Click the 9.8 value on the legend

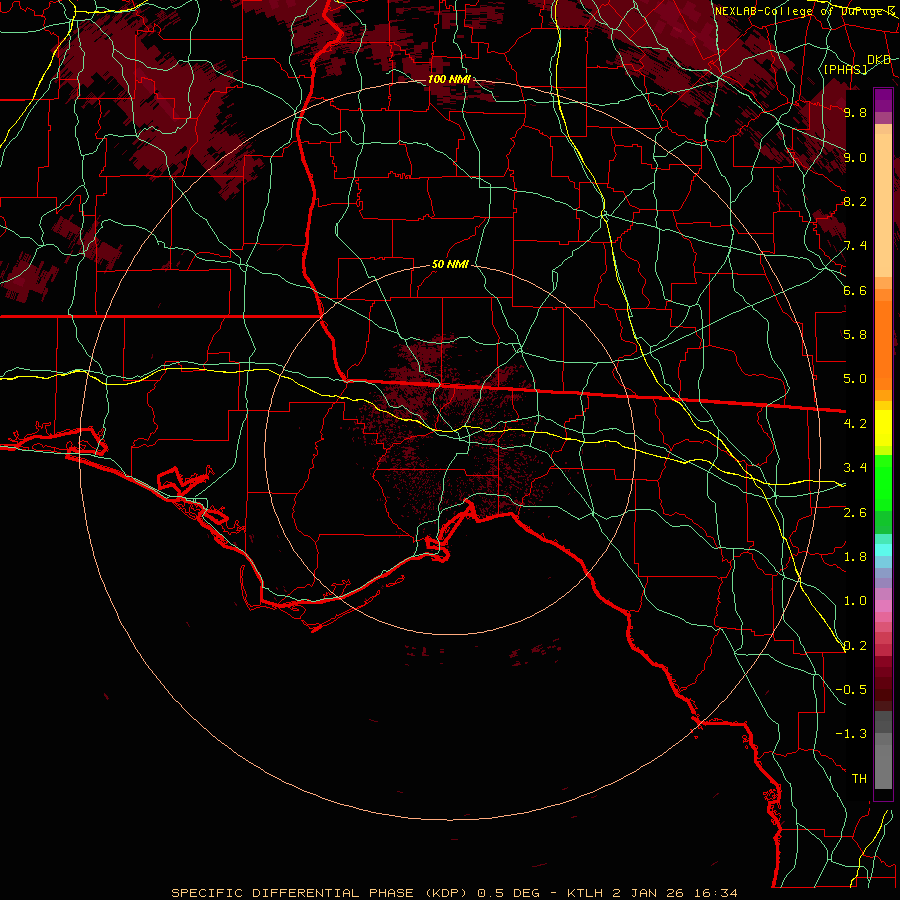855,112
